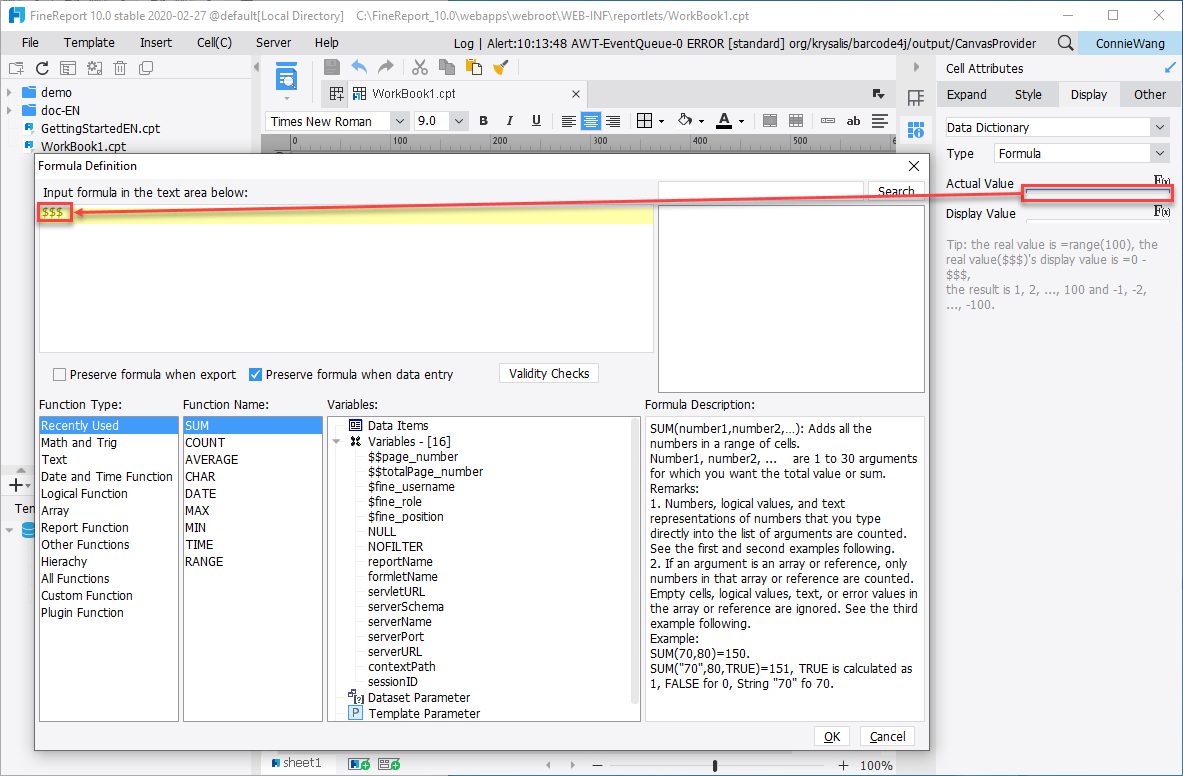1183x776 pixels.
Task: Open the font color picker
Action: coord(724,121)
